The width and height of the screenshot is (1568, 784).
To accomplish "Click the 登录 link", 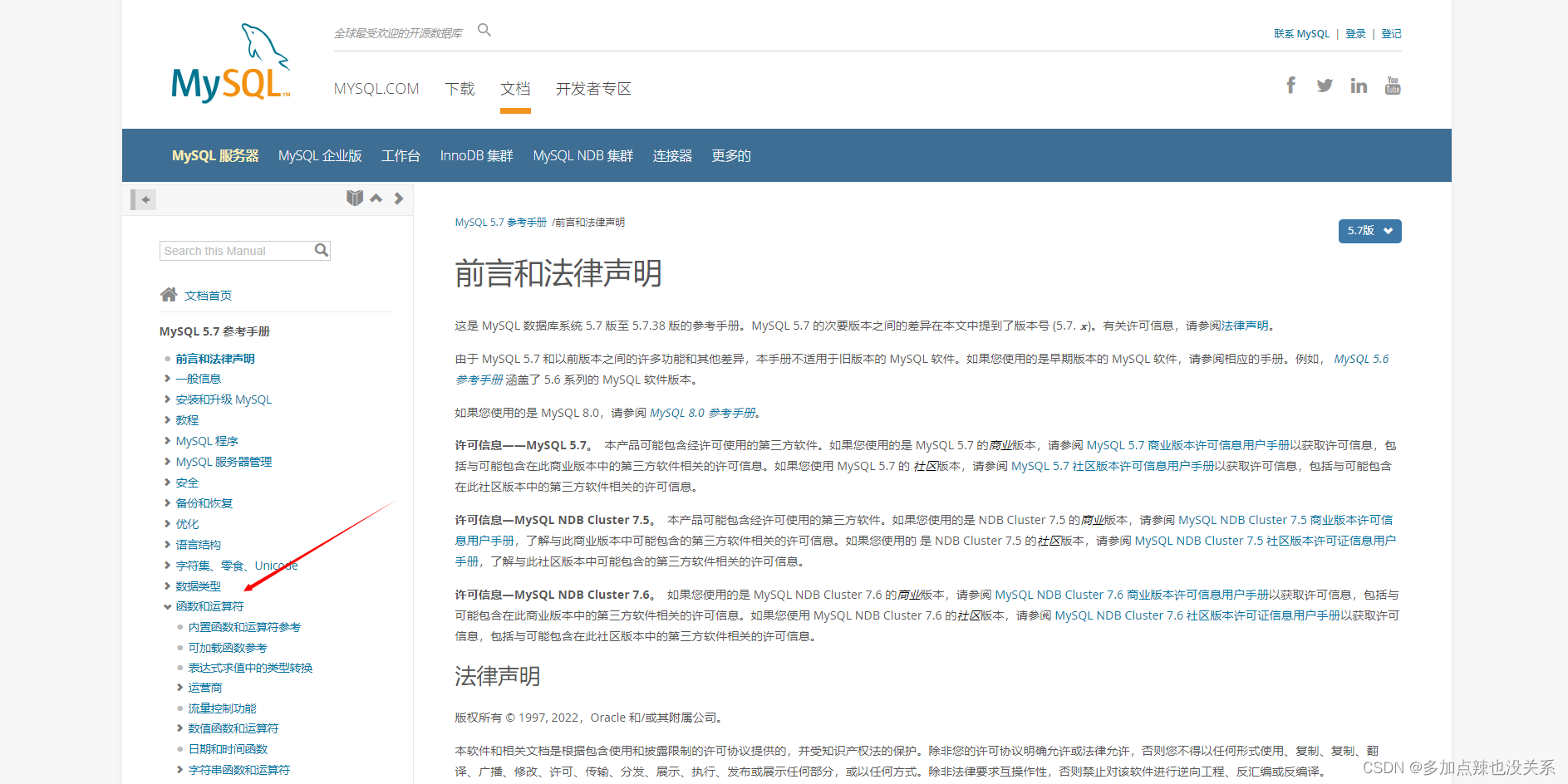I will click(1355, 33).
